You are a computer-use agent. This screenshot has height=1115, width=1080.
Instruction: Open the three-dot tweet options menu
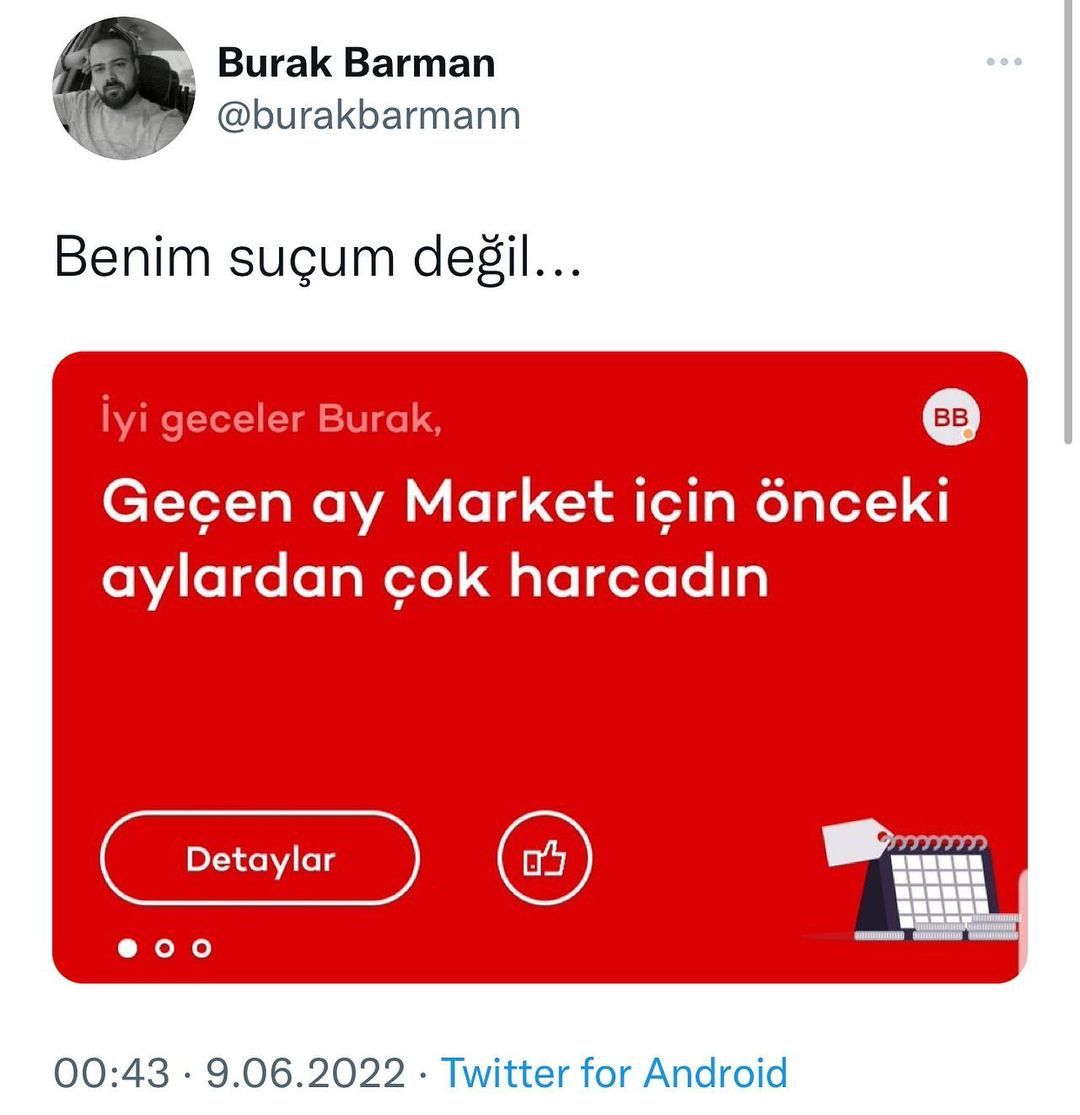pyautogui.click(x=1003, y=62)
